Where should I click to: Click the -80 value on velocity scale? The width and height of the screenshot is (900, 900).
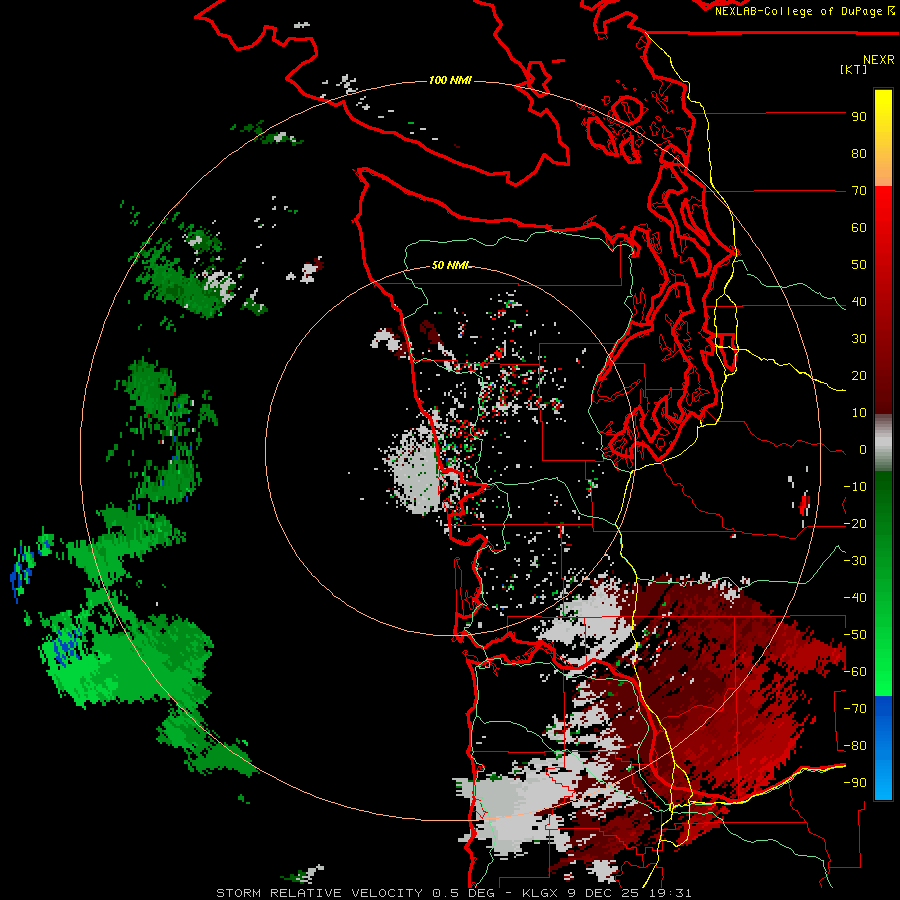coord(855,746)
